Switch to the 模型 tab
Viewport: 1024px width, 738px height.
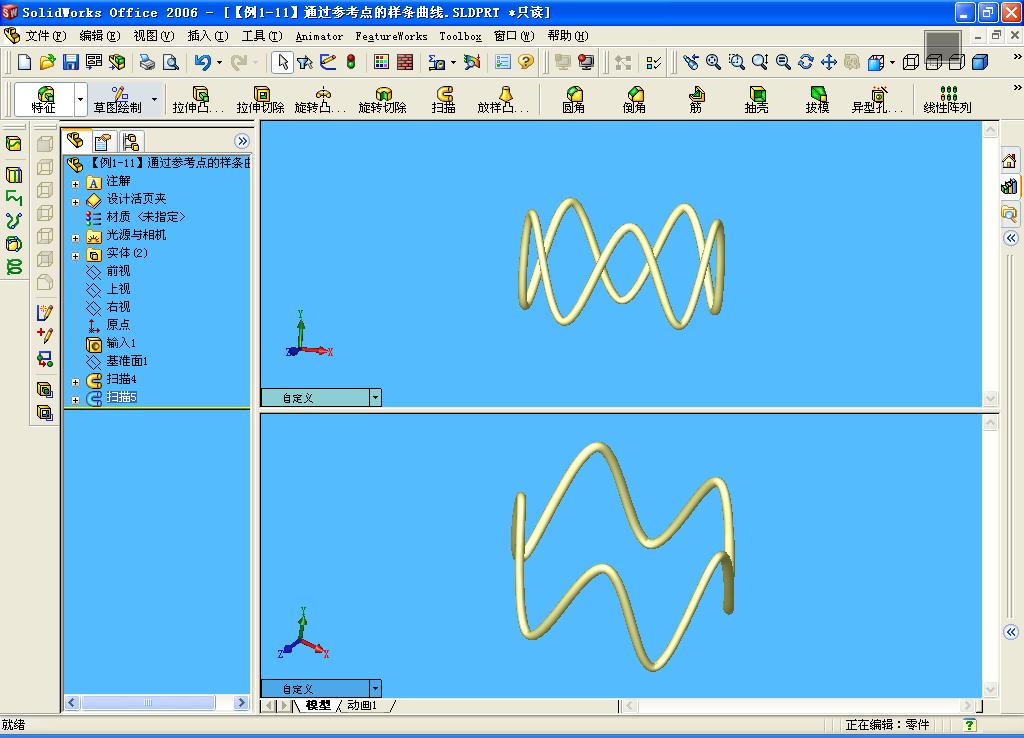(x=318, y=705)
